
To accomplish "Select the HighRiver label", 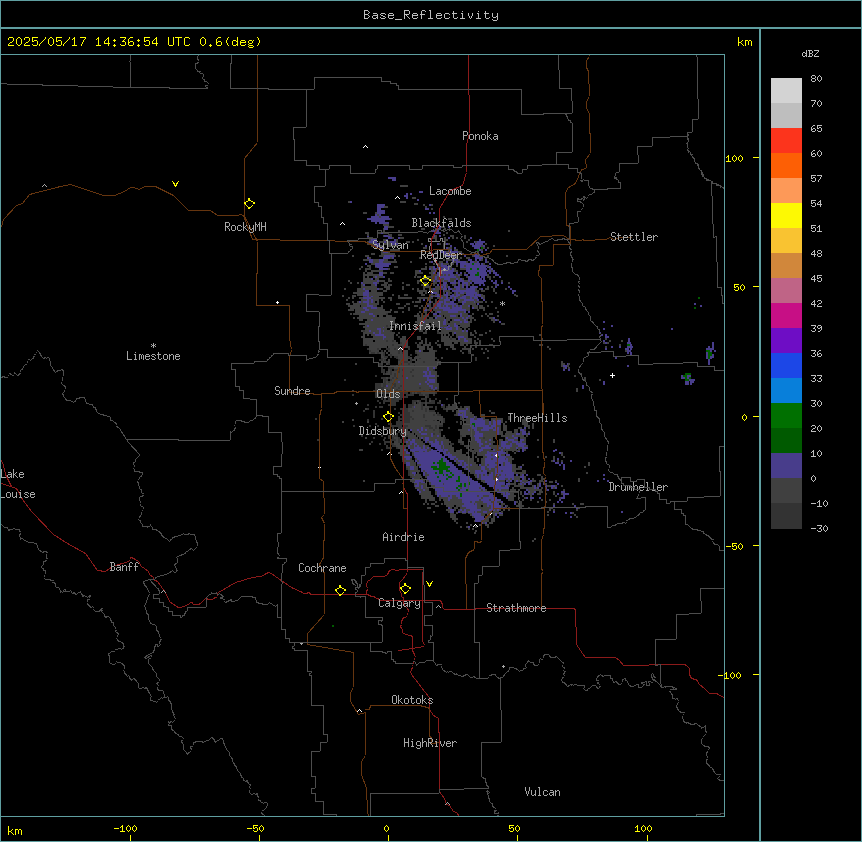I will [x=430, y=743].
